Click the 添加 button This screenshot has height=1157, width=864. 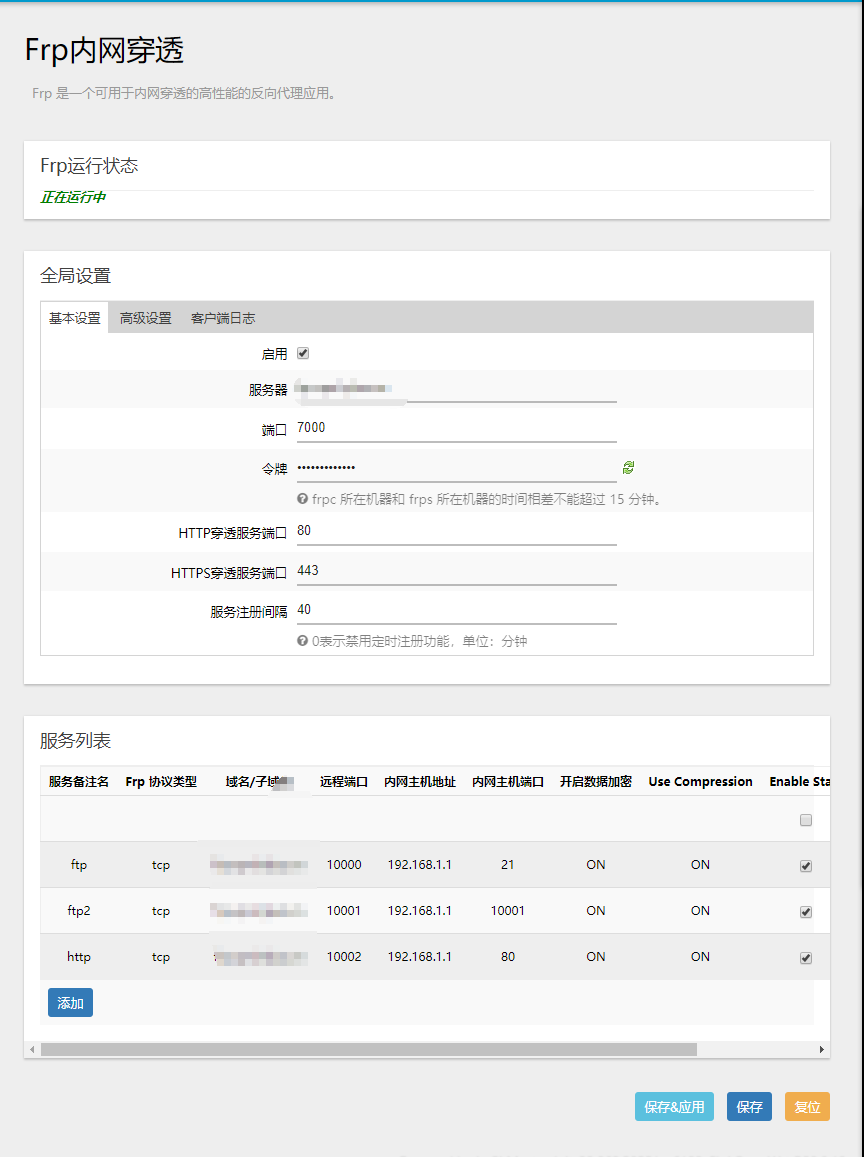(x=70, y=1003)
